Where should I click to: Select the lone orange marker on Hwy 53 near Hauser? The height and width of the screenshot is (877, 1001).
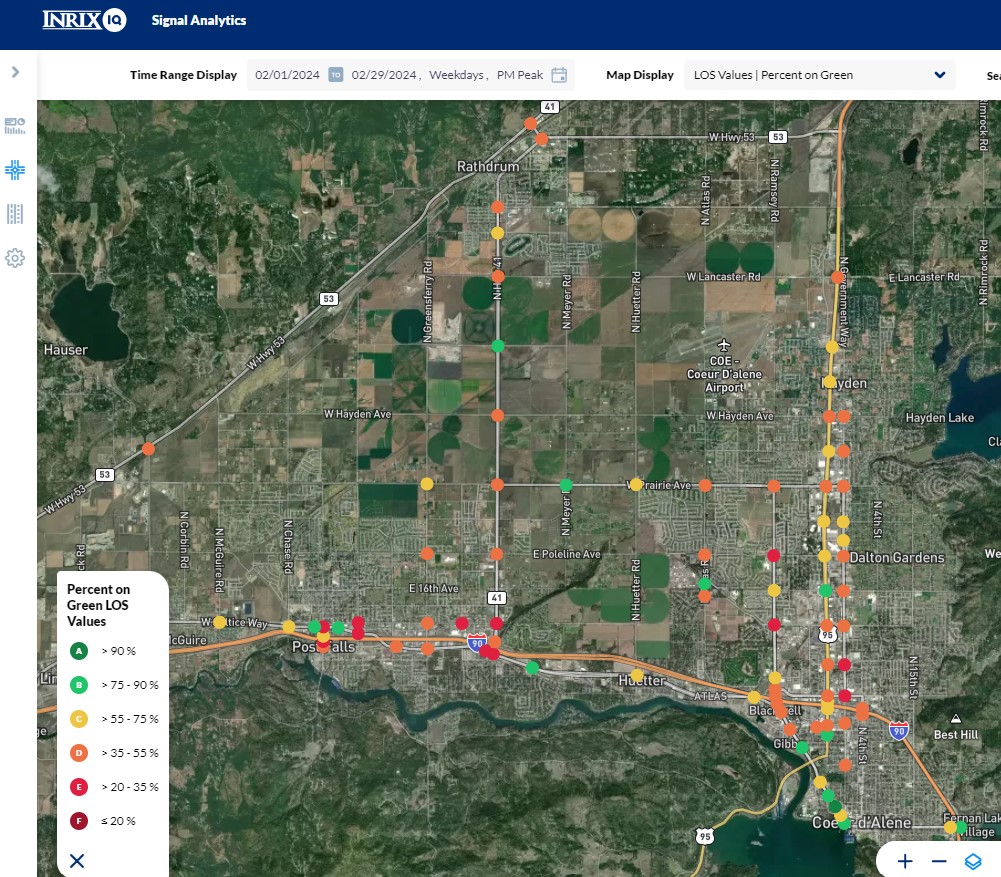(x=148, y=449)
